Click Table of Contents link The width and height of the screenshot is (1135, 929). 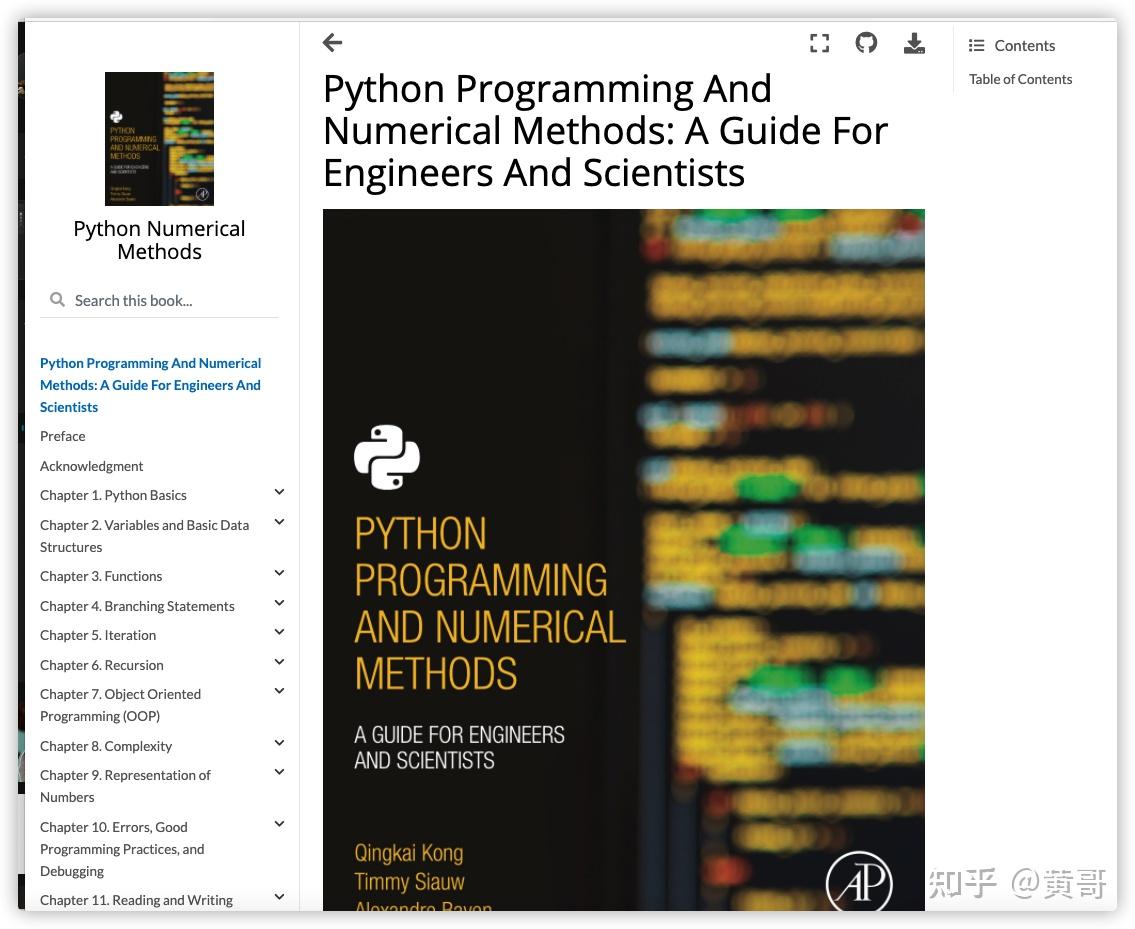tap(1021, 80)
